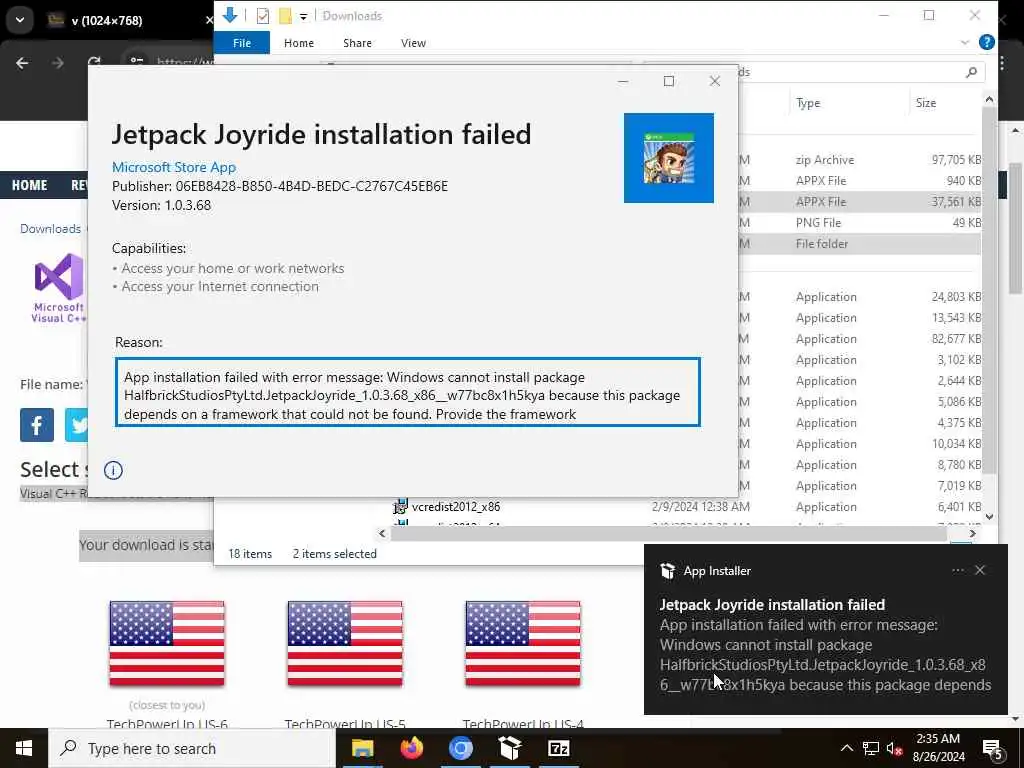Choose the TechPowerUp US-5 server flag
The image size is (1024, 768).
coord(345,644)
